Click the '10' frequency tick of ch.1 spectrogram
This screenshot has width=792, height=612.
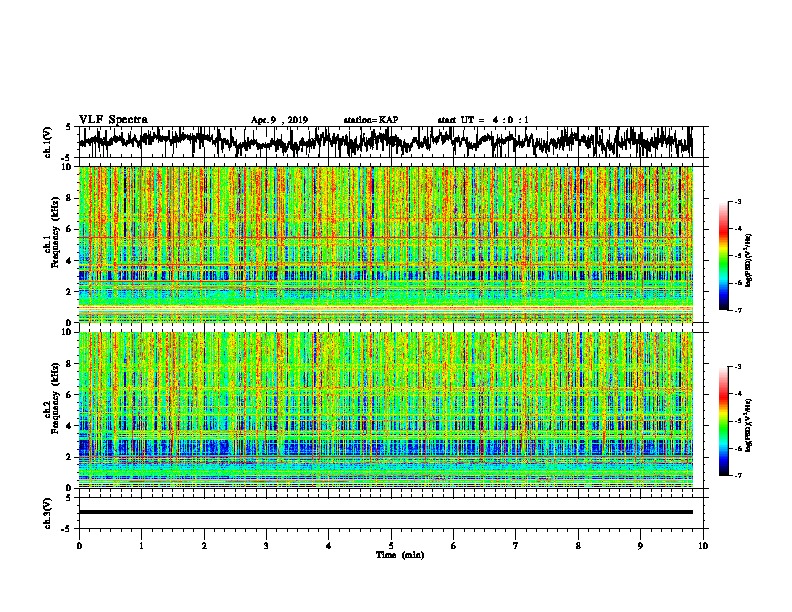point(67,167)
